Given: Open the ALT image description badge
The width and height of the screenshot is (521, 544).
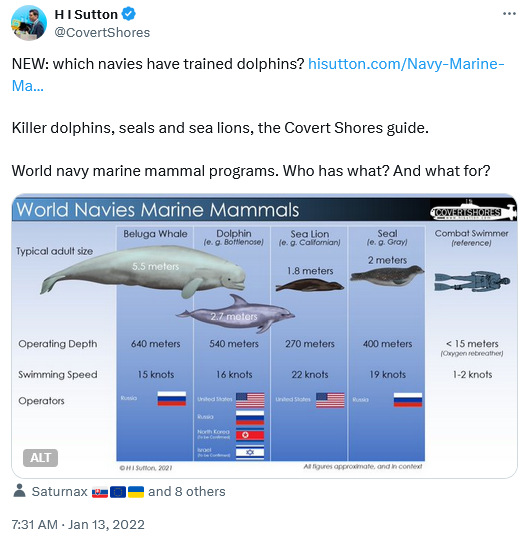Looking at the screenshot, I should click(40, 458).
